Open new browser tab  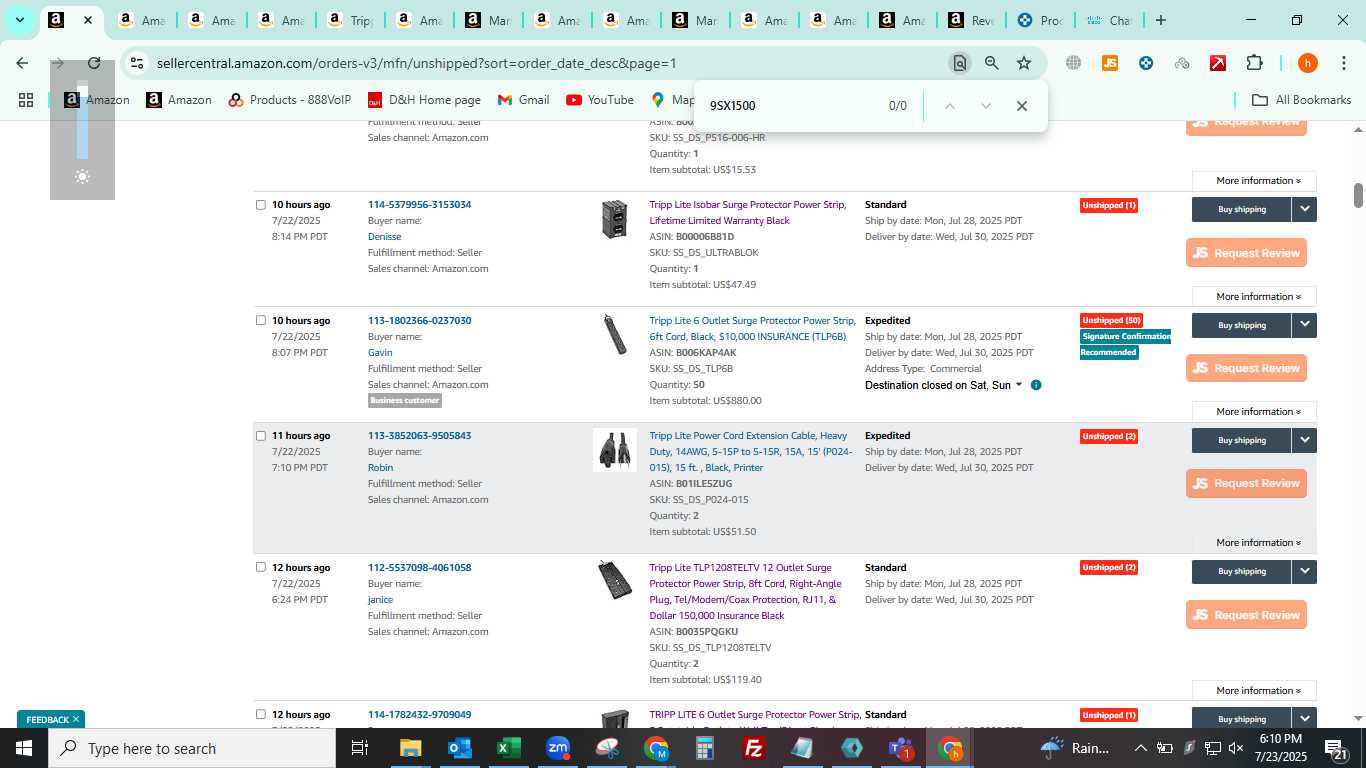click(x=1160, y=20)
